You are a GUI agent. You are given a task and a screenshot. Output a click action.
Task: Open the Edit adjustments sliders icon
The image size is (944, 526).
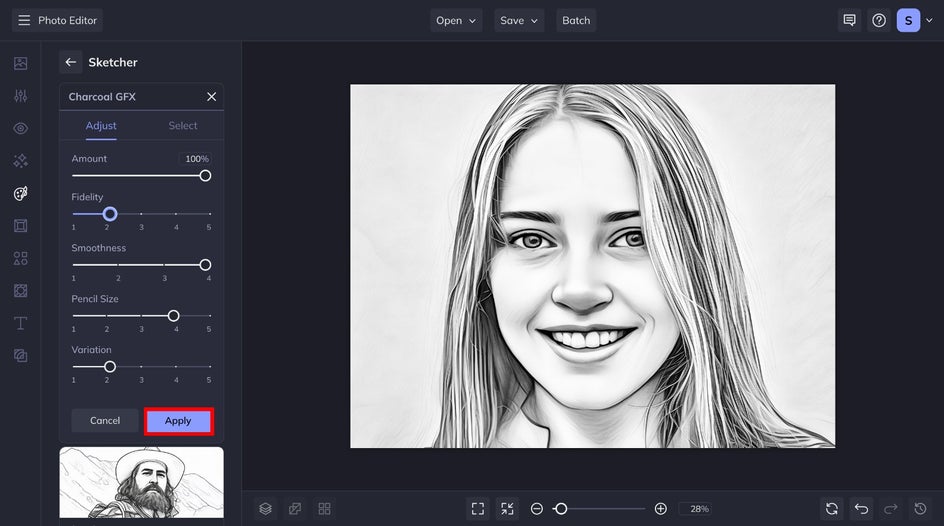click(x=20, y=96)
